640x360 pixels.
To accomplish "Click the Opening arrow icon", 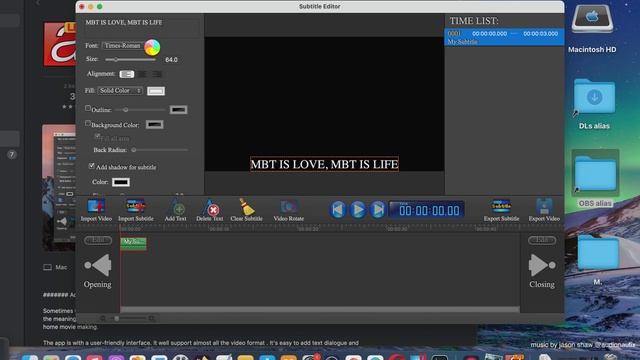I will (98, 265).
